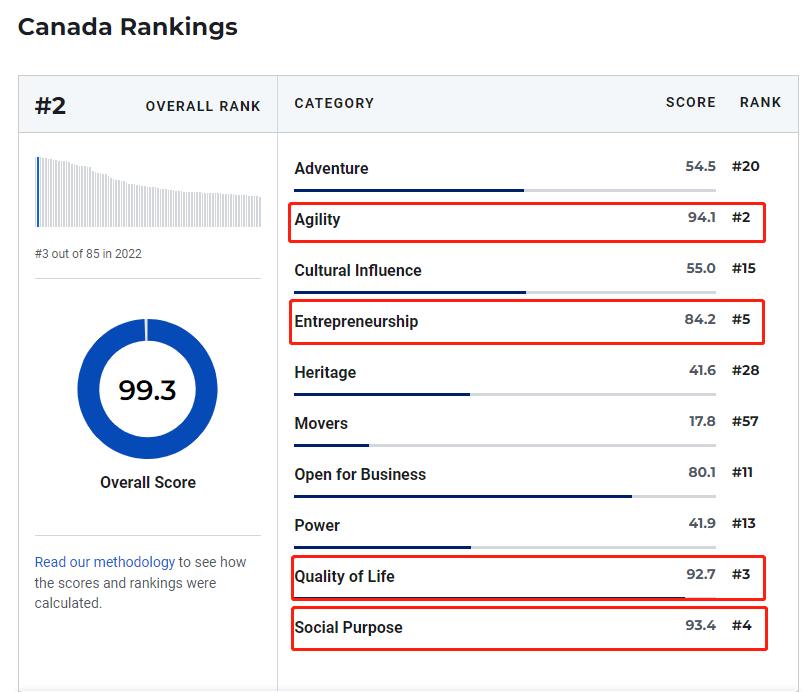The image size is (803, 692).
Task: Select the Adventure category row
Action: [504, 175]
